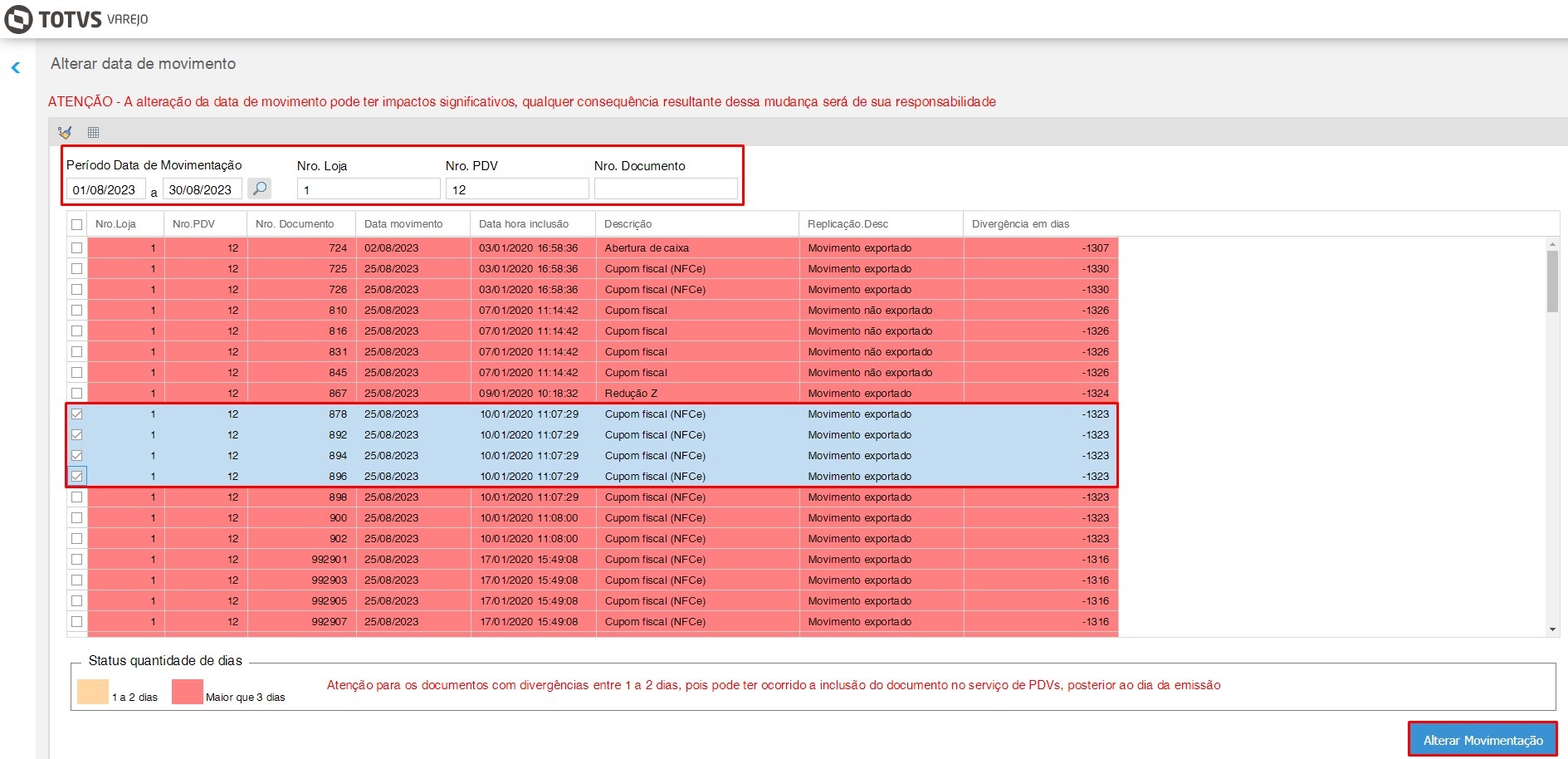Sort by Divergência em dias column header
The image size is (1568, 759).
click(x=1041, y=224)
